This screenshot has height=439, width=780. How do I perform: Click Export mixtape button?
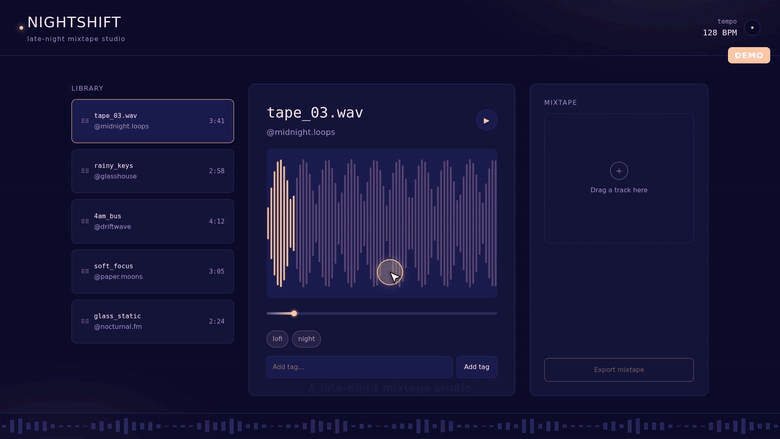619,370
